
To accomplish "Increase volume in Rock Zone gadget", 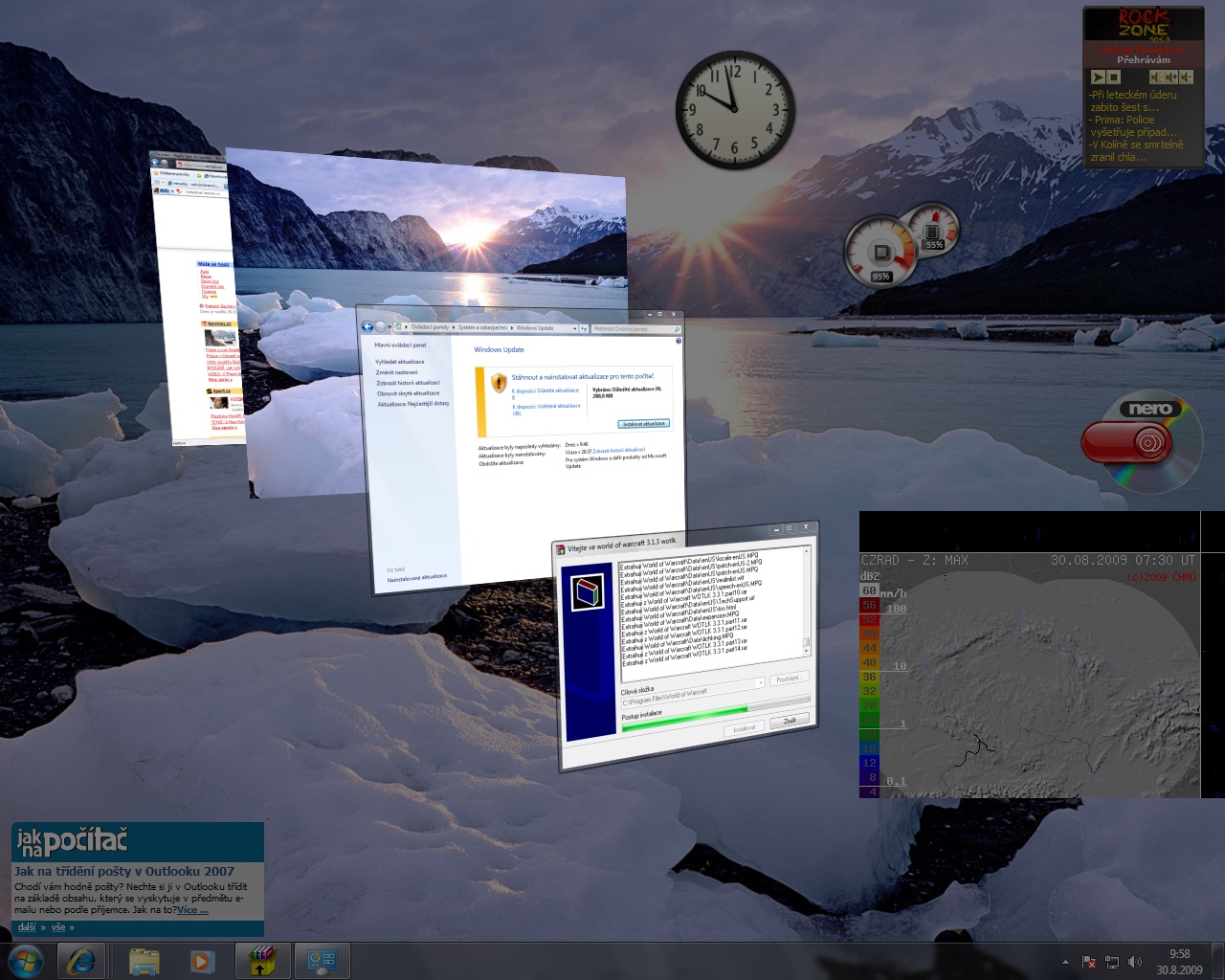I will (x=1171, y=77).
